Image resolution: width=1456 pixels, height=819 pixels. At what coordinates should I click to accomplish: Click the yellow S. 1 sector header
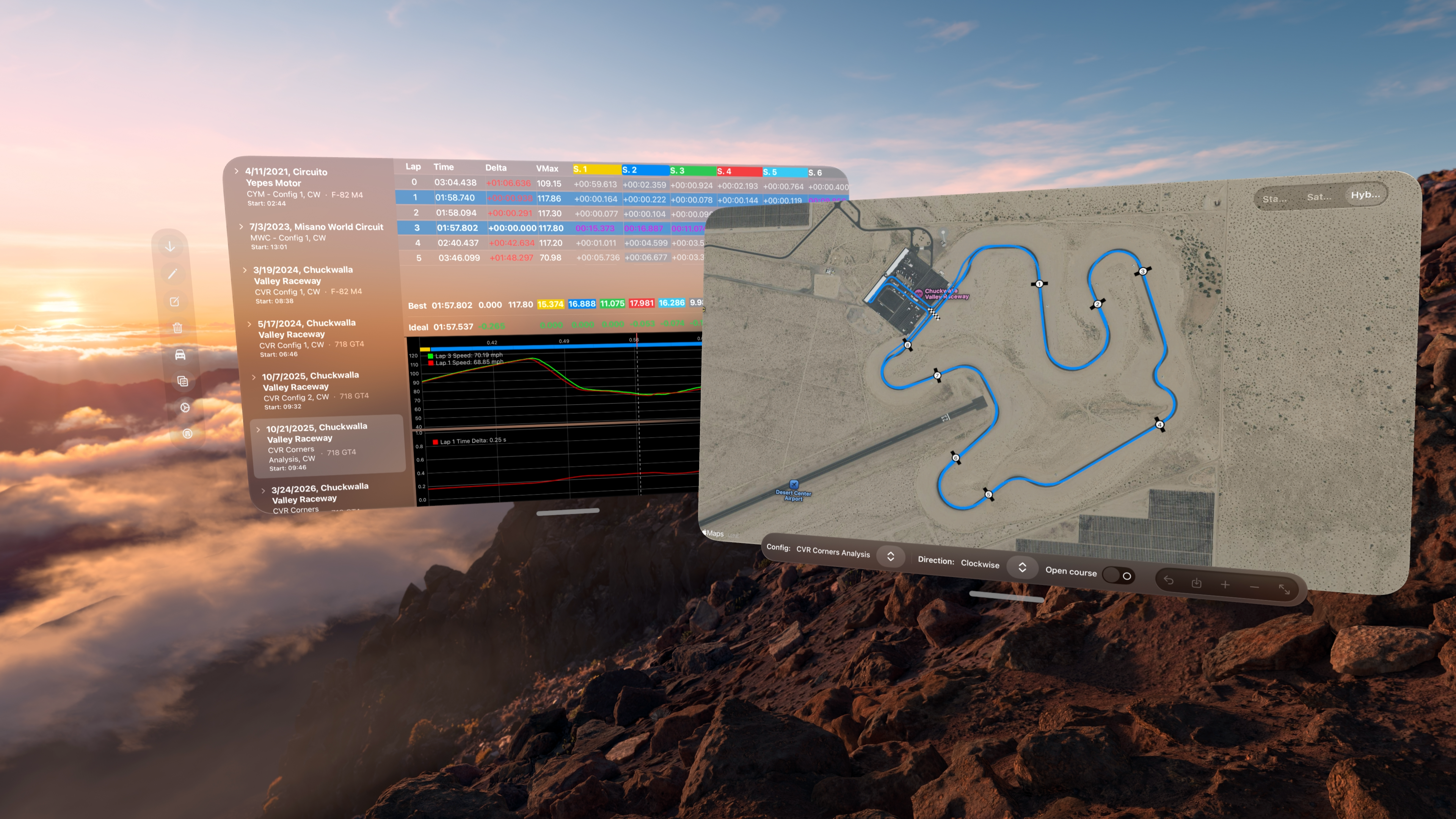coord(597,169)
